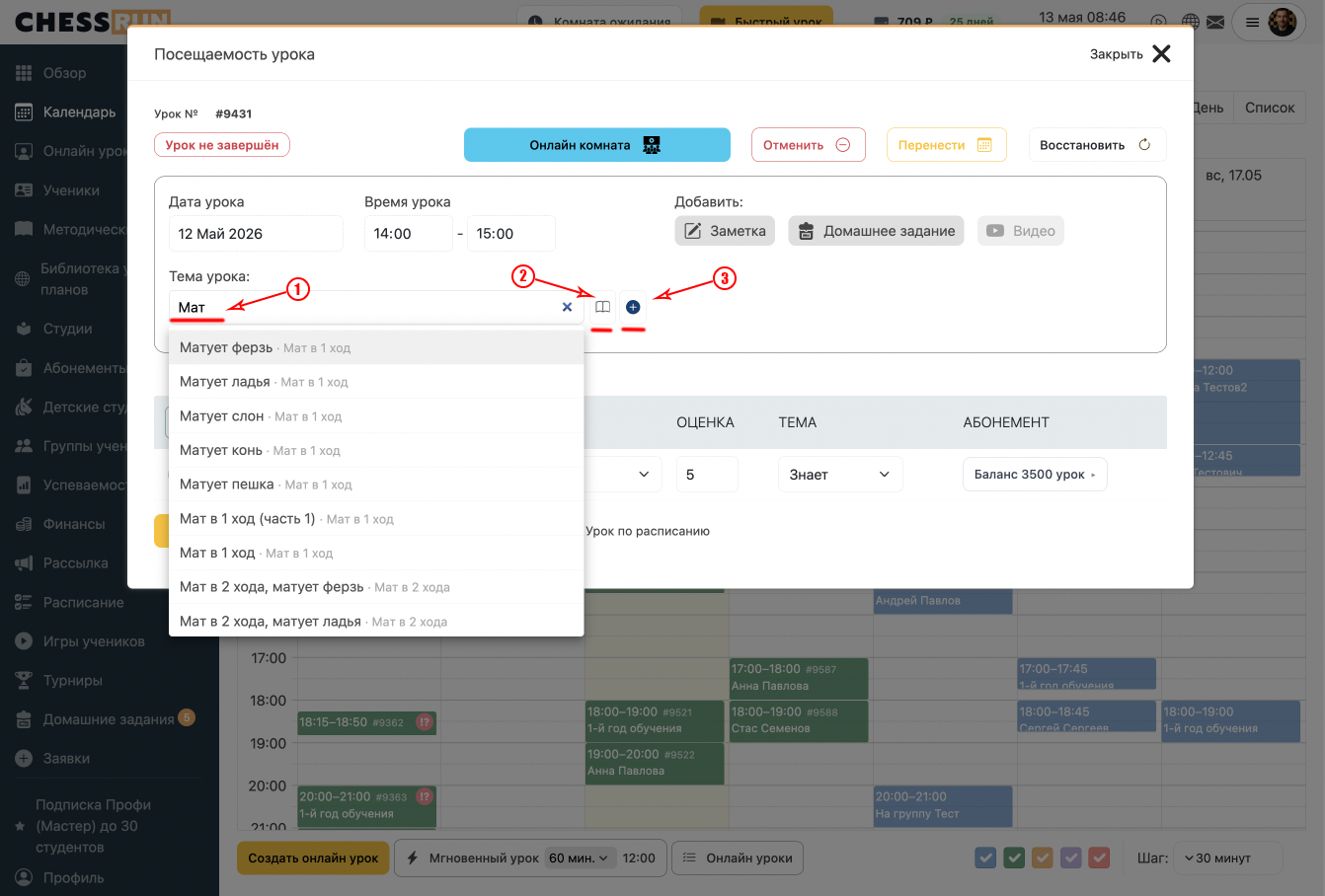Click the Заявки plus icon in sidebar
The image size is (1325, 896).
pyautogui.click(x=24, y=759)
